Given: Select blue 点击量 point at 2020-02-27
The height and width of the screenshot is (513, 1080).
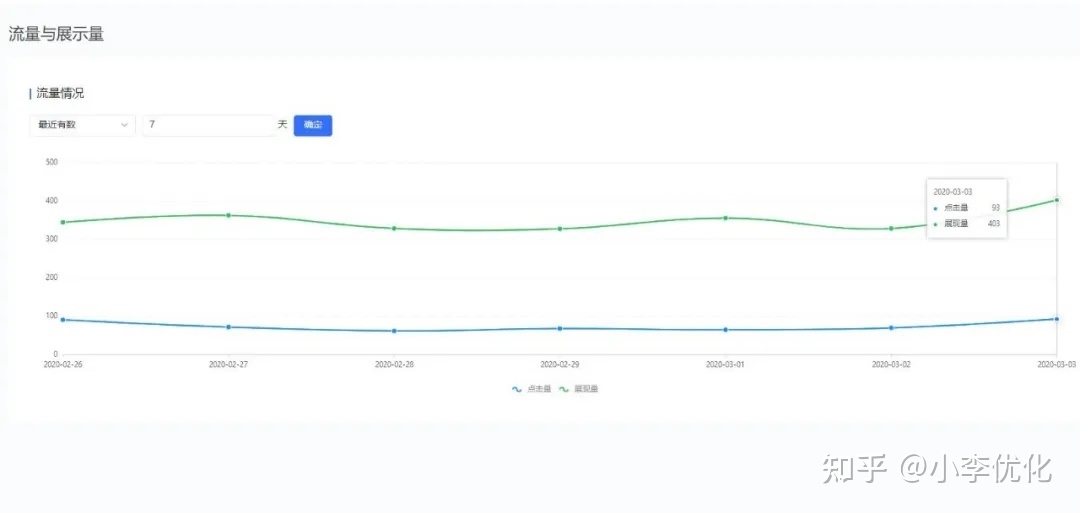Looking at the screenshot, I should tap(229, 327).
